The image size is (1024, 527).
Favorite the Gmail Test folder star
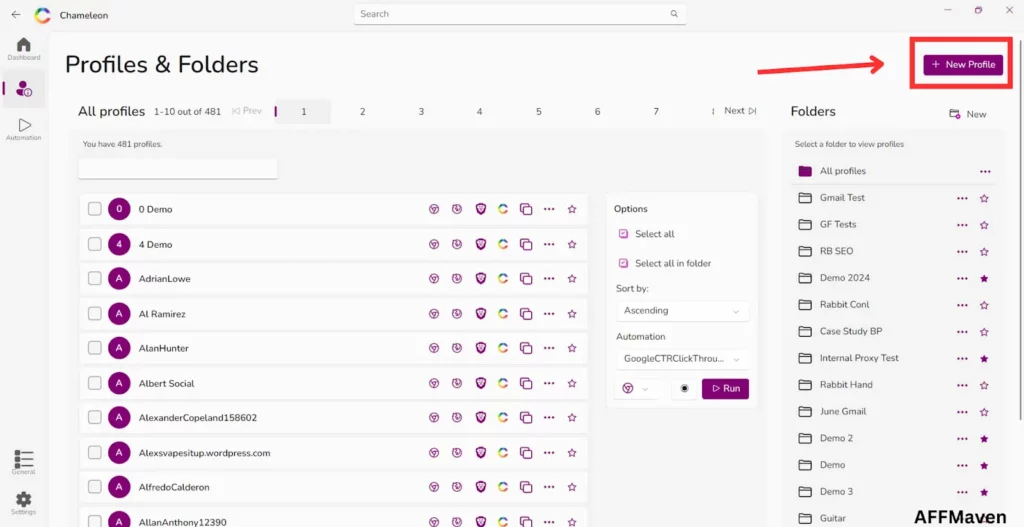(984, 198)
